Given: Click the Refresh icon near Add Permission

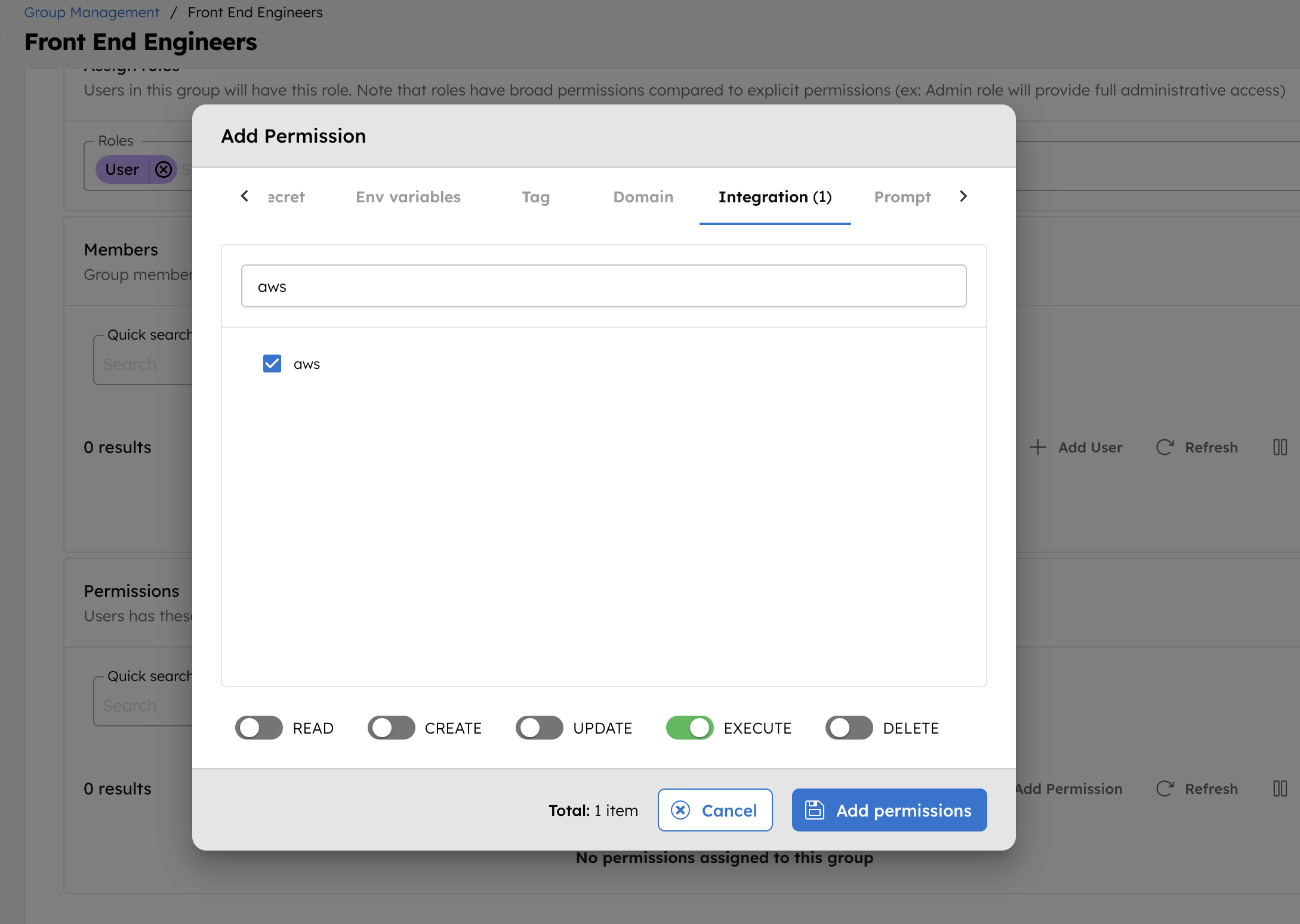Looking at the screenshot, I should 1165,789.
